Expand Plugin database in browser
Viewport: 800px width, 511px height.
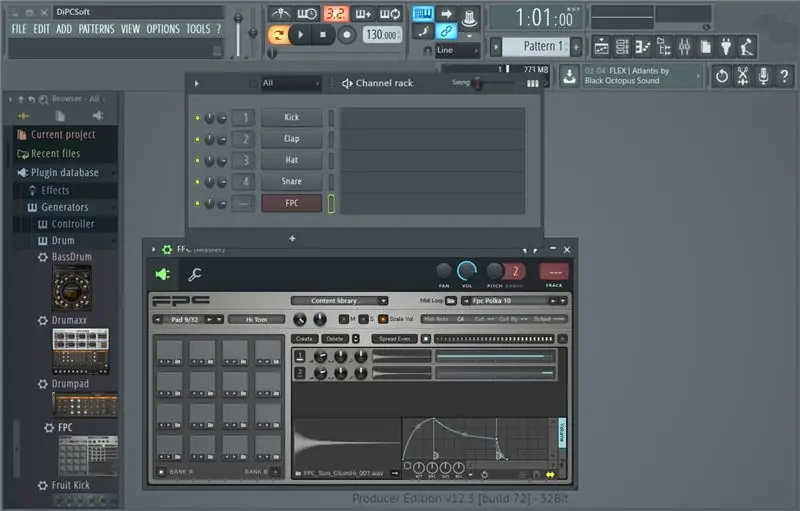coord(65,172)
